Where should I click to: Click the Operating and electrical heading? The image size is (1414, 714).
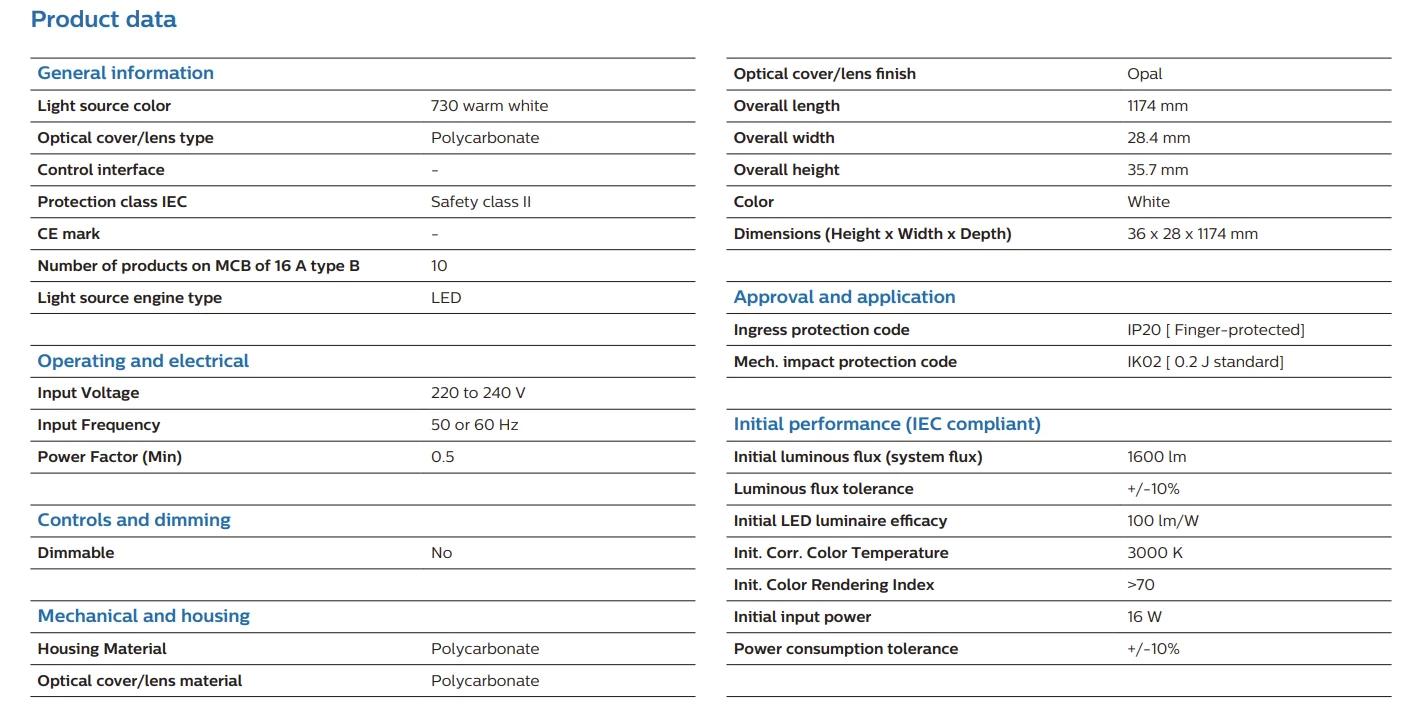(143, 361)
